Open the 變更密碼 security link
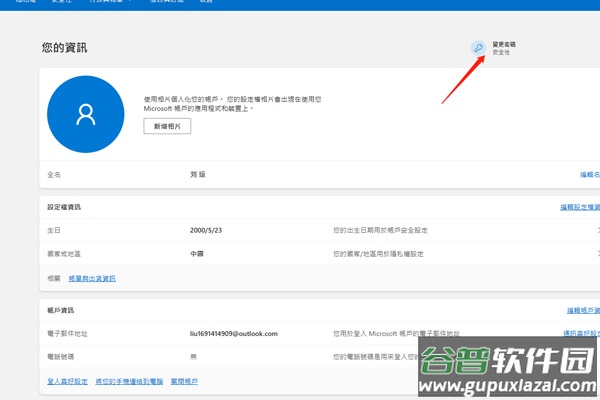600x400 pixels. (x=504, y=44)
